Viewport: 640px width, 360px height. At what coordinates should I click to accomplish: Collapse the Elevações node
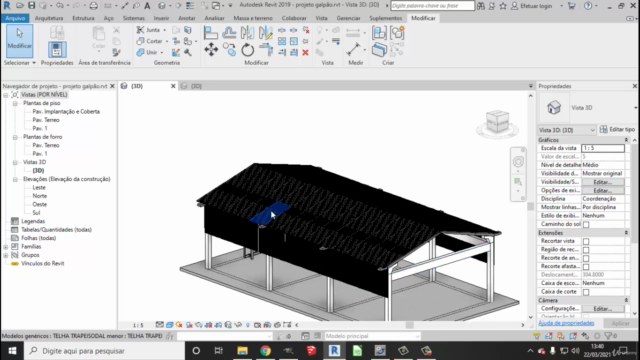15,179
